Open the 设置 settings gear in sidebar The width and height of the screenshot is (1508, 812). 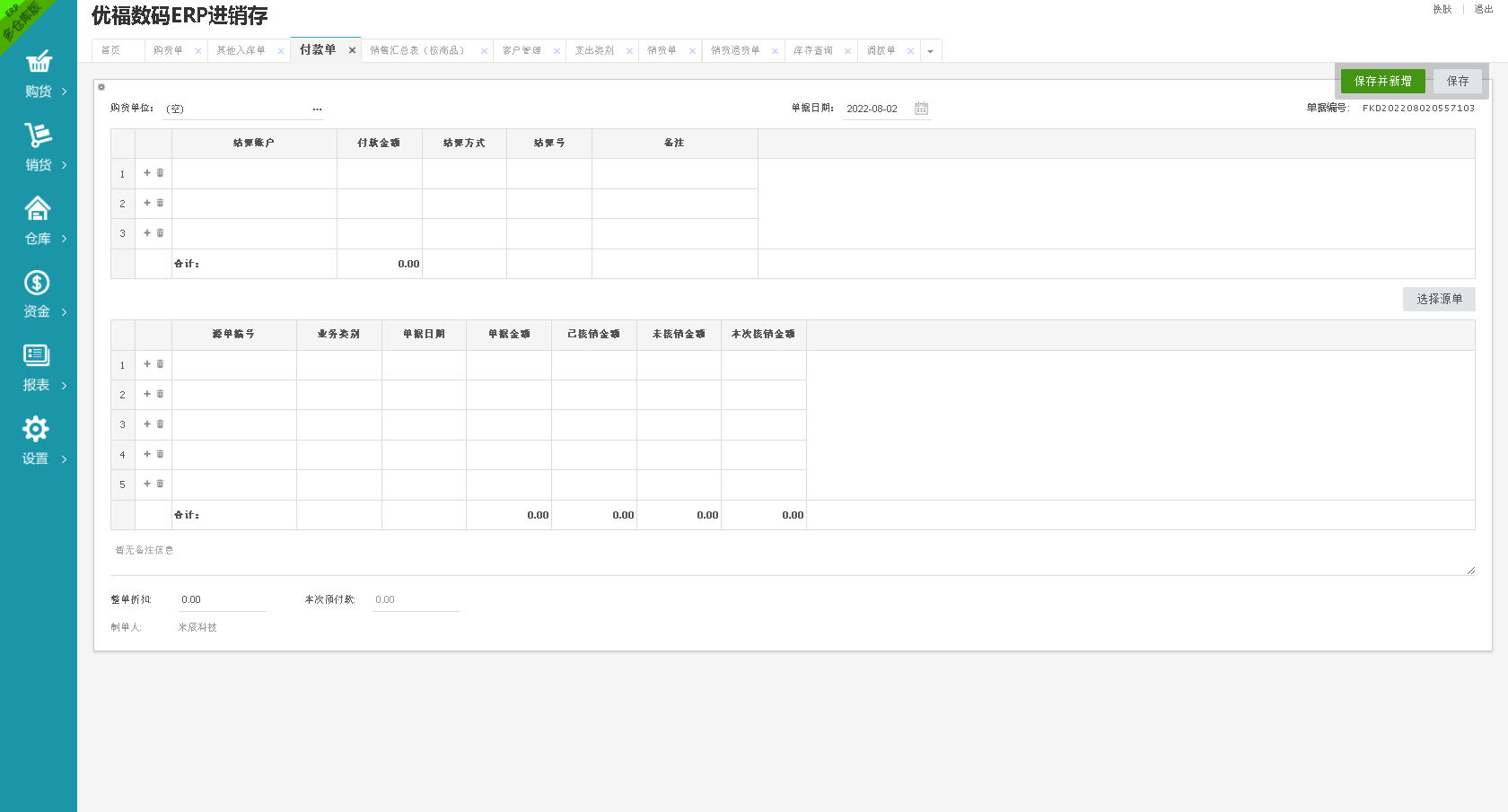click(x=36, y=429)
